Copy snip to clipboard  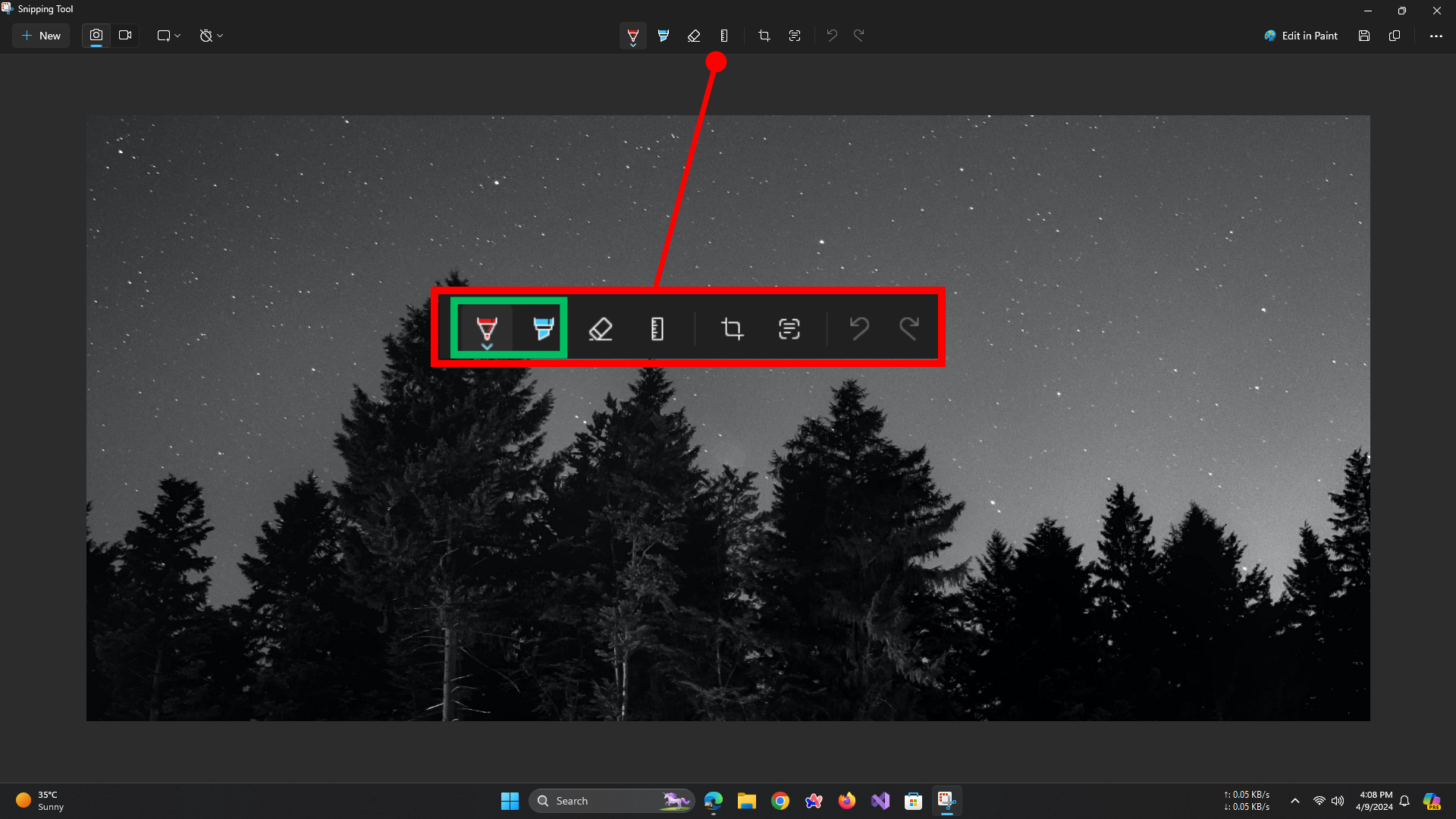(1394, 36)
